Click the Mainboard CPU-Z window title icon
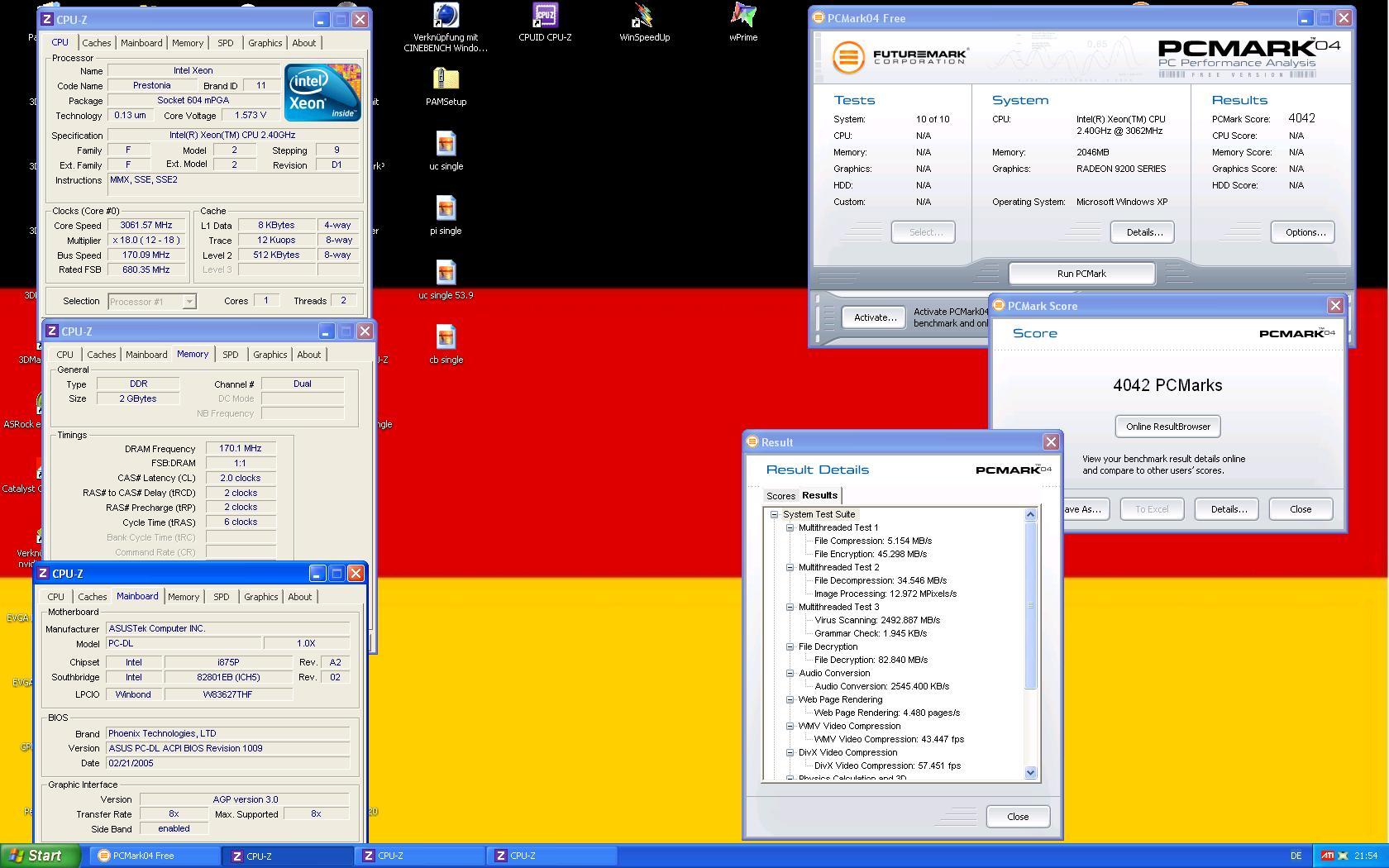This screenshot has height=868, width=1389. tap(43, 573)
